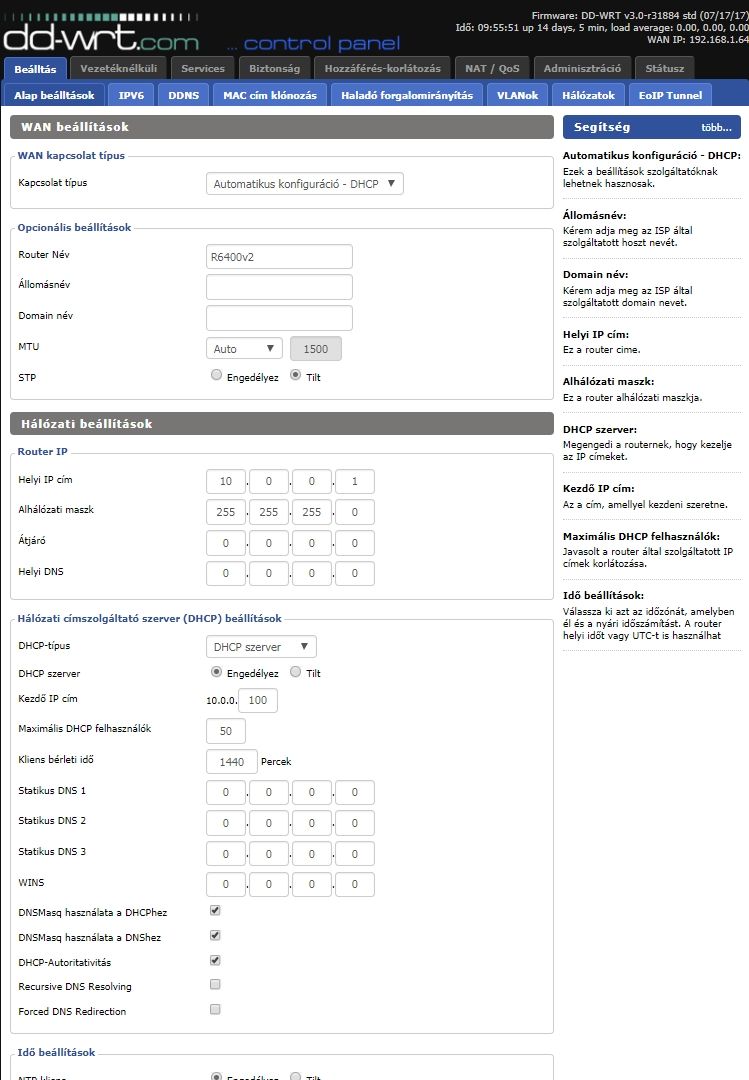749x1080 pixels.
Task: Open the dd-wrt.com logo
Action: click(101, 34)
